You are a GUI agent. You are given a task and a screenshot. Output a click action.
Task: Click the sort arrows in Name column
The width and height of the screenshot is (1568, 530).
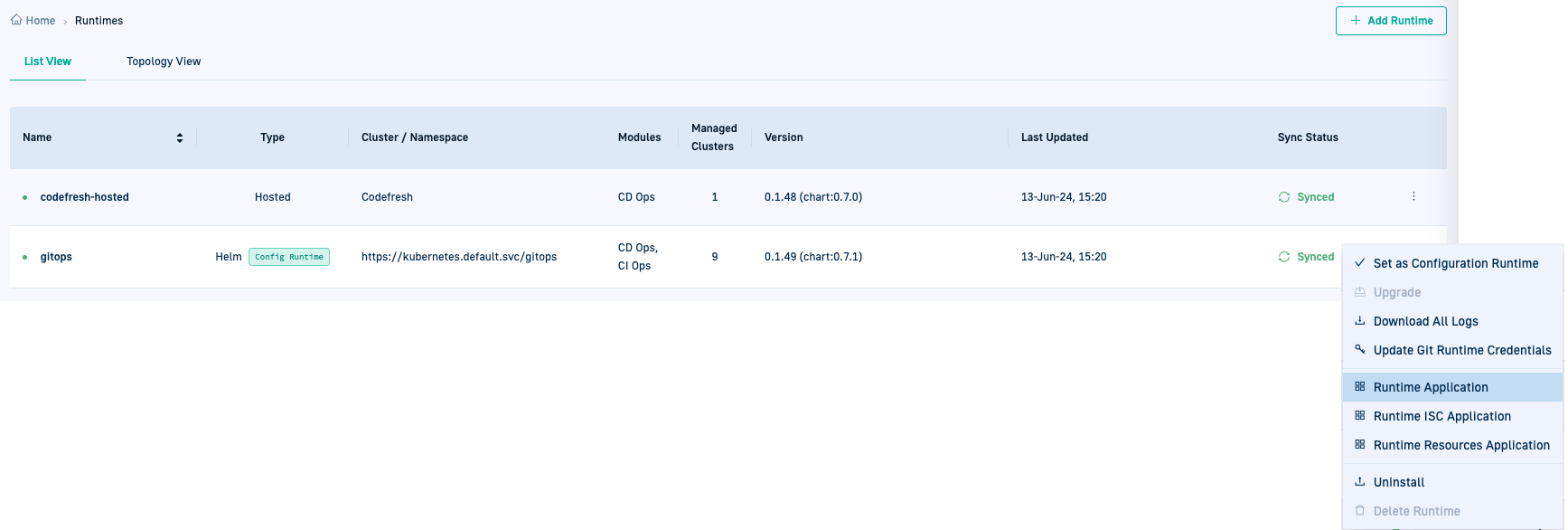coord(180,137)
